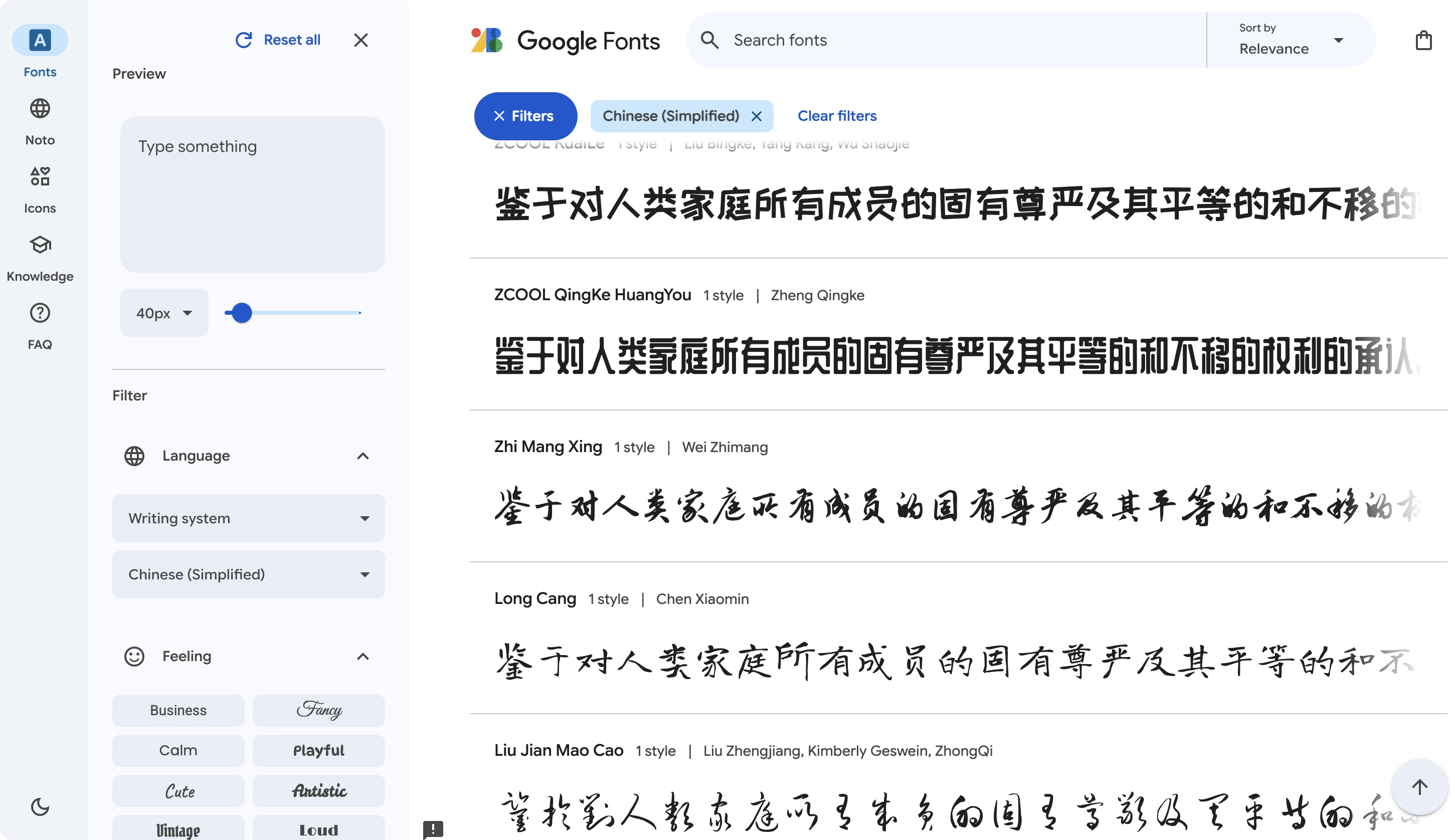
Task: Open the Writing system dropdown
Action: coord(249,518)
